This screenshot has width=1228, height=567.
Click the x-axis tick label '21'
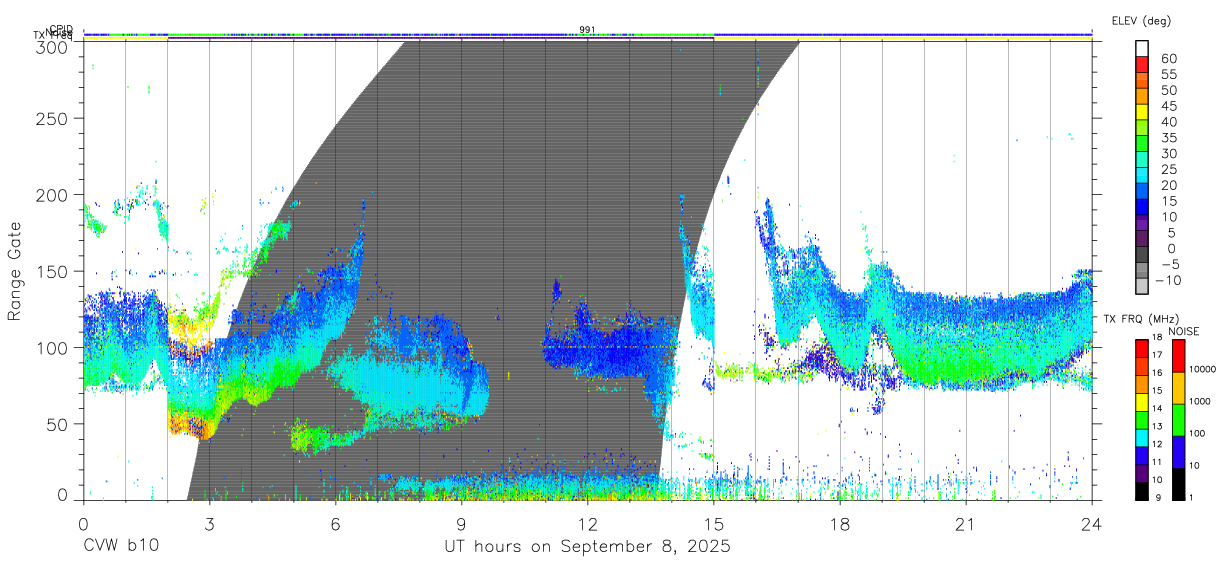coord(965,524)
